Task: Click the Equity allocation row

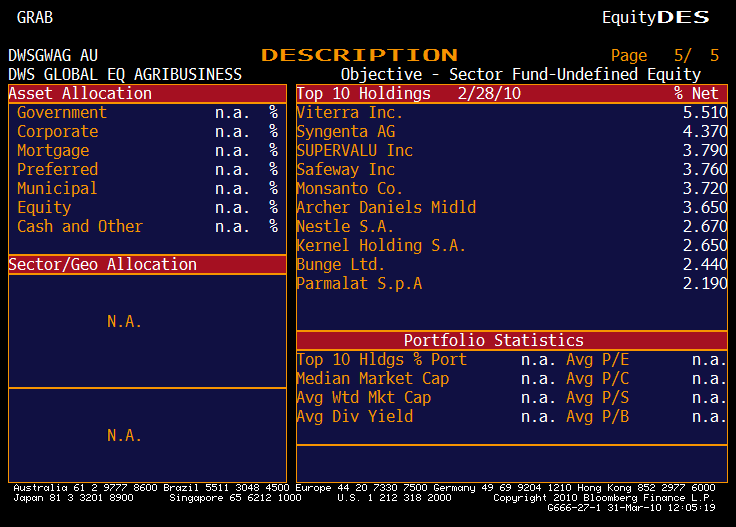Action: [x=147, y=207]
